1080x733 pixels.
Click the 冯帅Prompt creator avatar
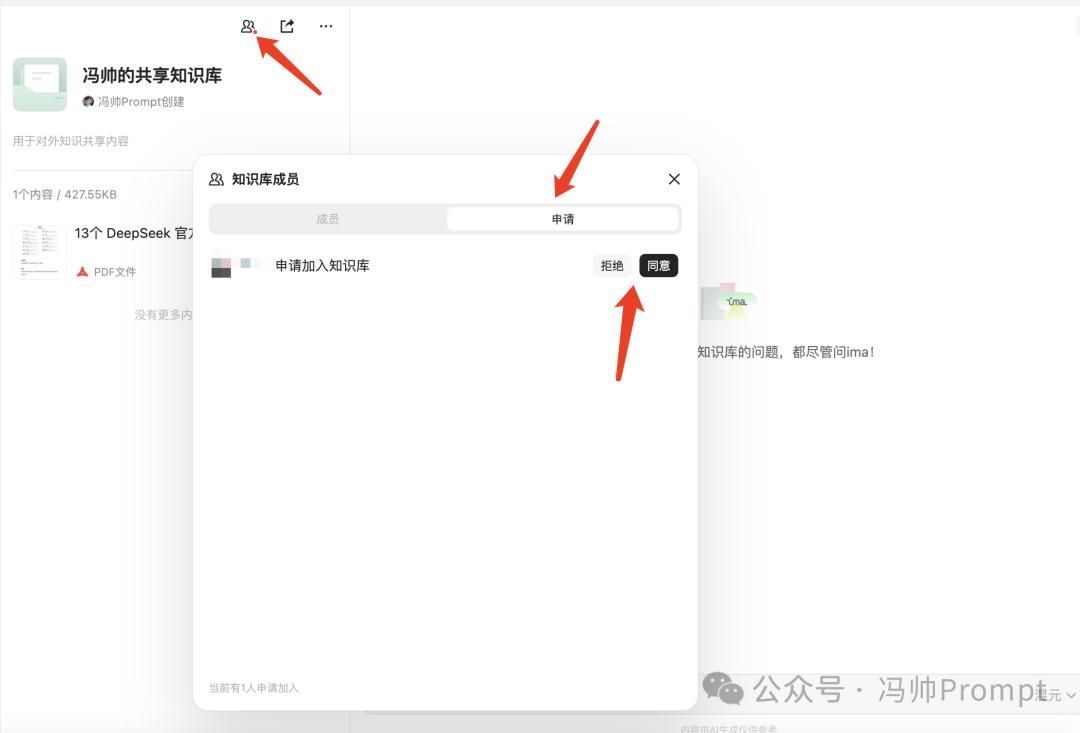coord(88,101)
